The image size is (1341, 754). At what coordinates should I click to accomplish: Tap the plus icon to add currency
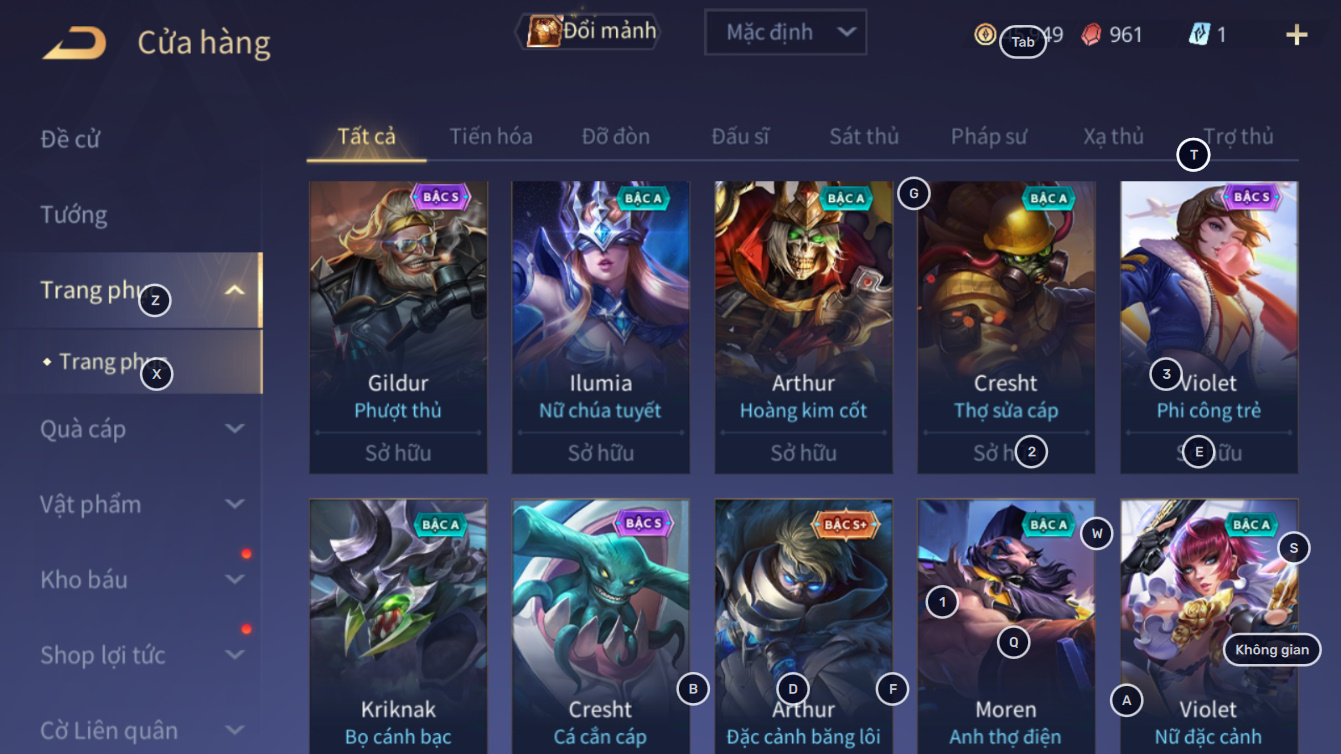coord(1297,35)
